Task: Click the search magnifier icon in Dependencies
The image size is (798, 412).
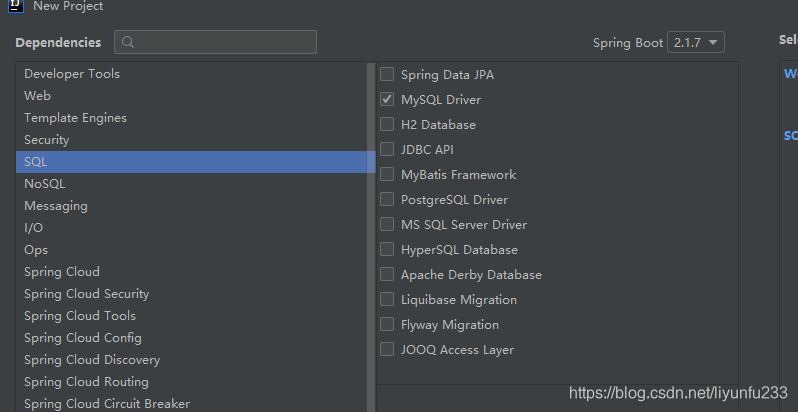Action: tap(128, 42)
